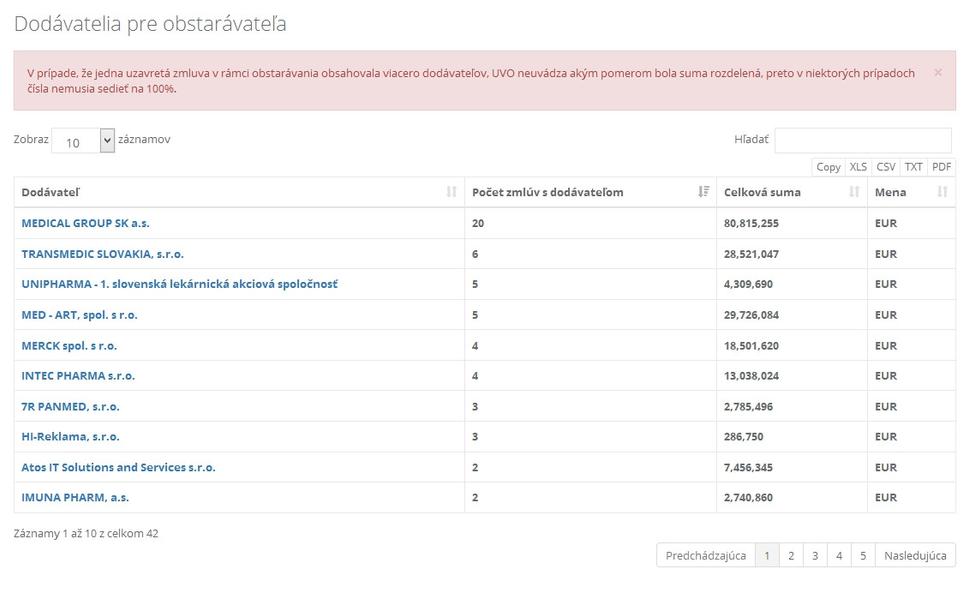This screenshot has height=593, width=969.
Task: Open MERCK spol. s r.o. link
Action: 69,346
